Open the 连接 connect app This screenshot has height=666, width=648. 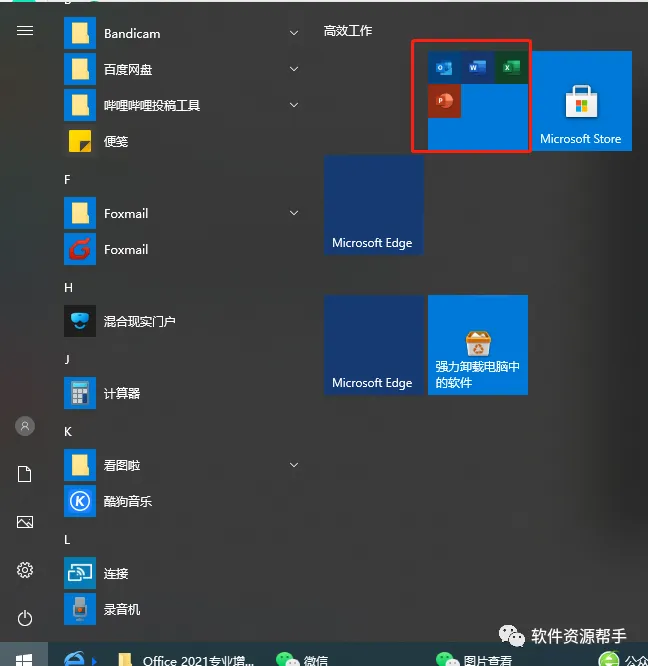(185, 573)
